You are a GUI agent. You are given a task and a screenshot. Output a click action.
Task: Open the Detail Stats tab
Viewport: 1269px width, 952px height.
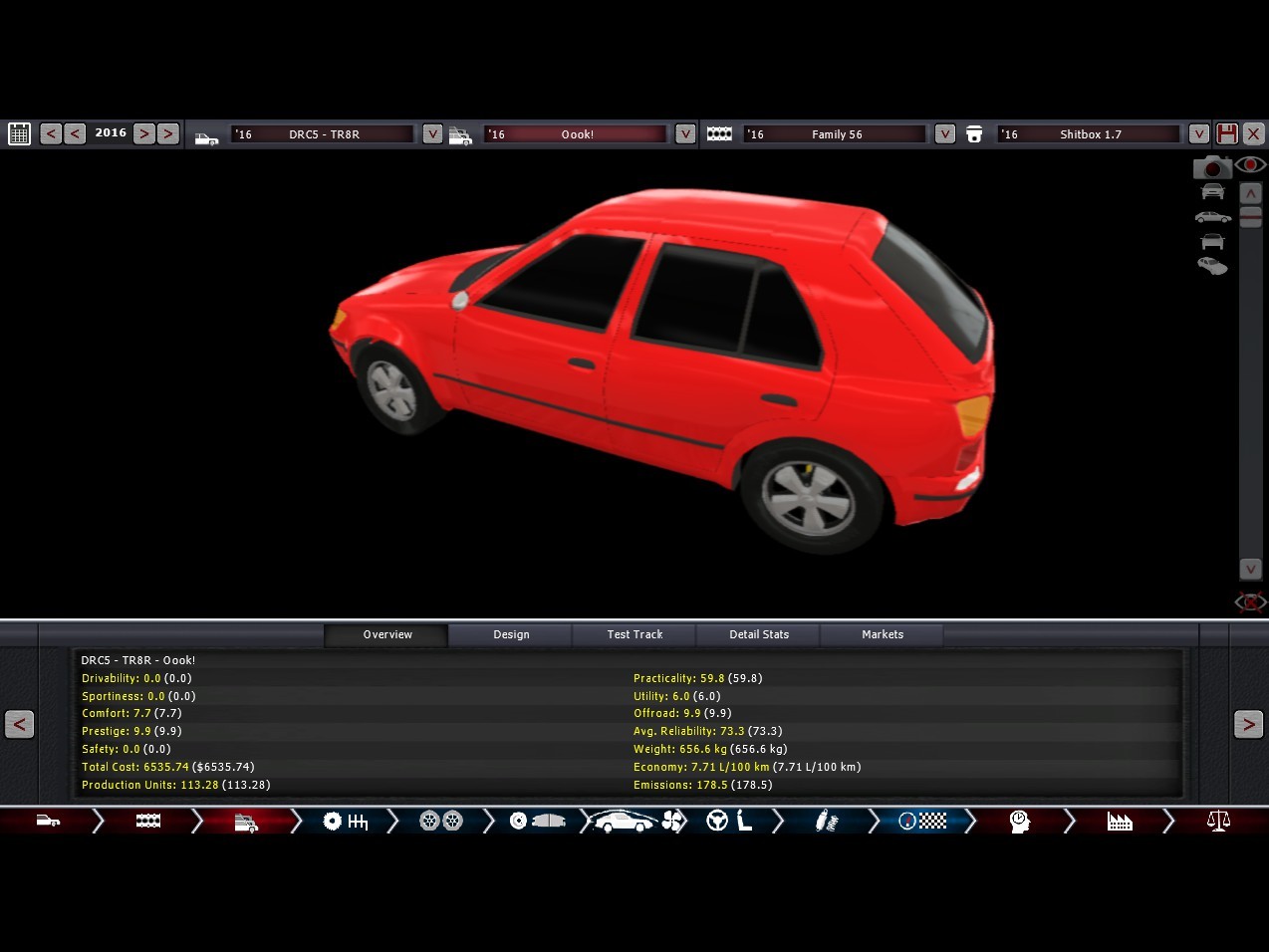[759, 634]
